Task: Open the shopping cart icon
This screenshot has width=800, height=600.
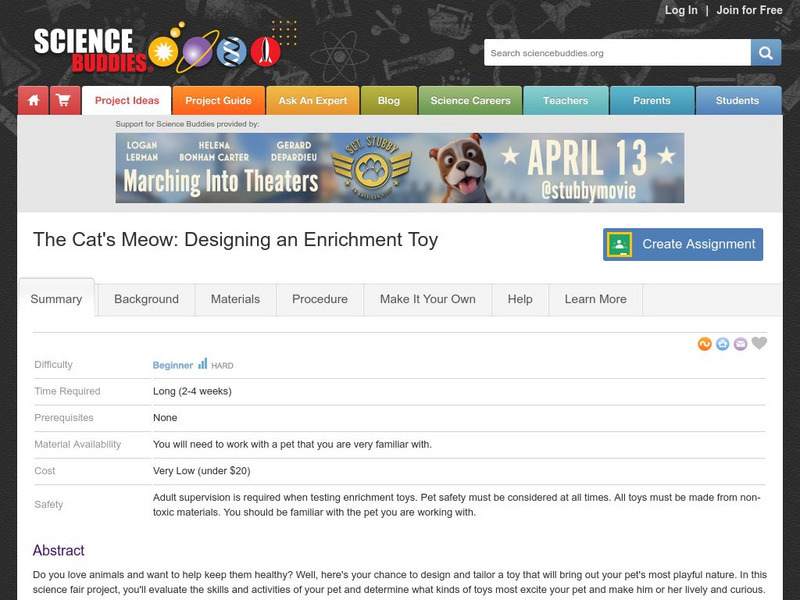Action: point(65,100)
